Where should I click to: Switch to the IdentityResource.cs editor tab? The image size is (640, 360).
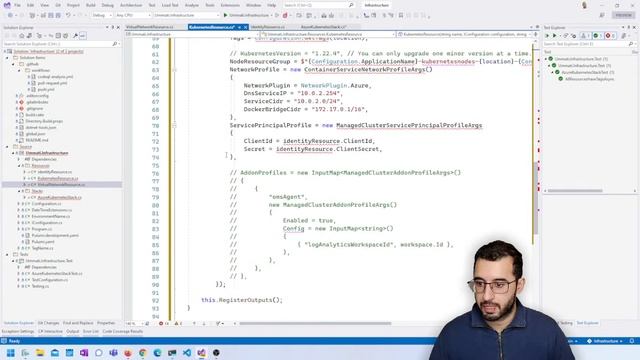pyautogui.click(x=268, y=27)
